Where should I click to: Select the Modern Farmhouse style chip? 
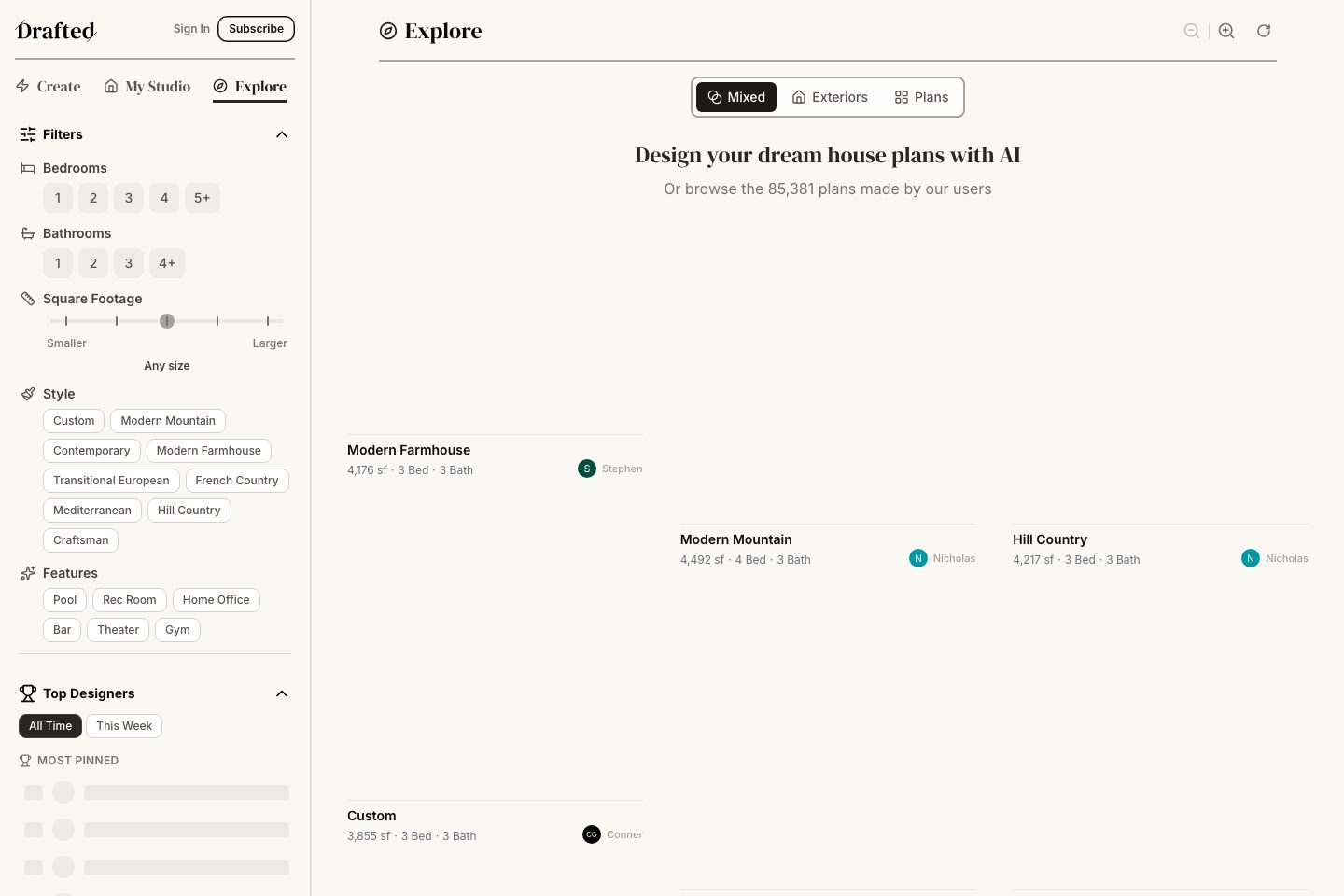[208, 451]
